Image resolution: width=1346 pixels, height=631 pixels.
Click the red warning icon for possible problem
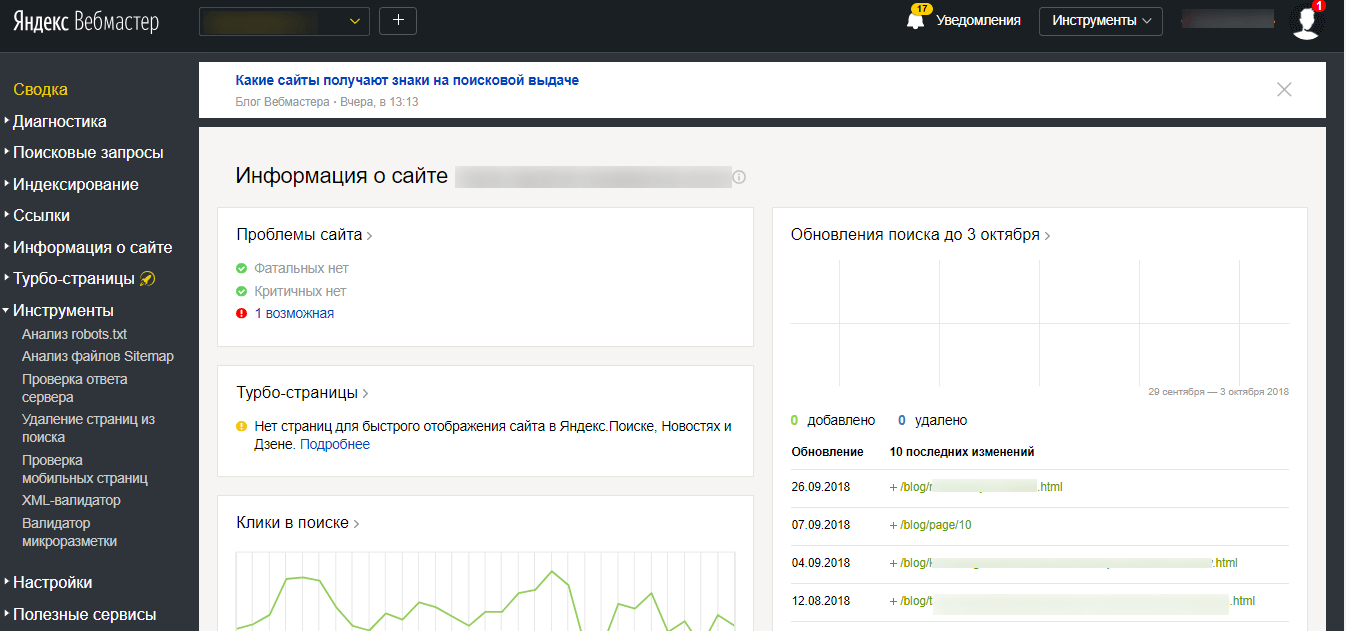241,313
